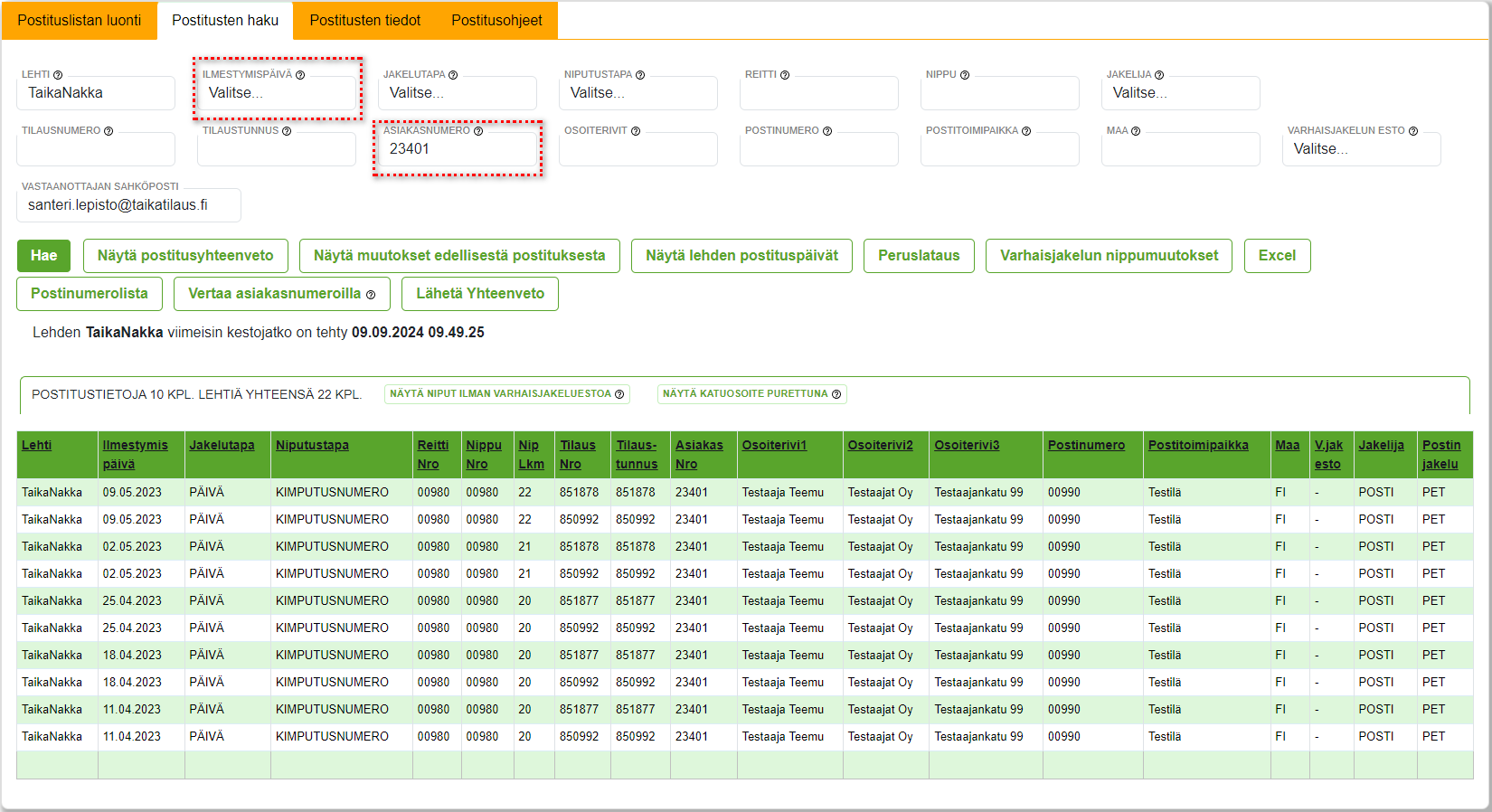Sort table by Reitti Nro column header
This screenshot has height=812, width=1492.
(433, 455)
